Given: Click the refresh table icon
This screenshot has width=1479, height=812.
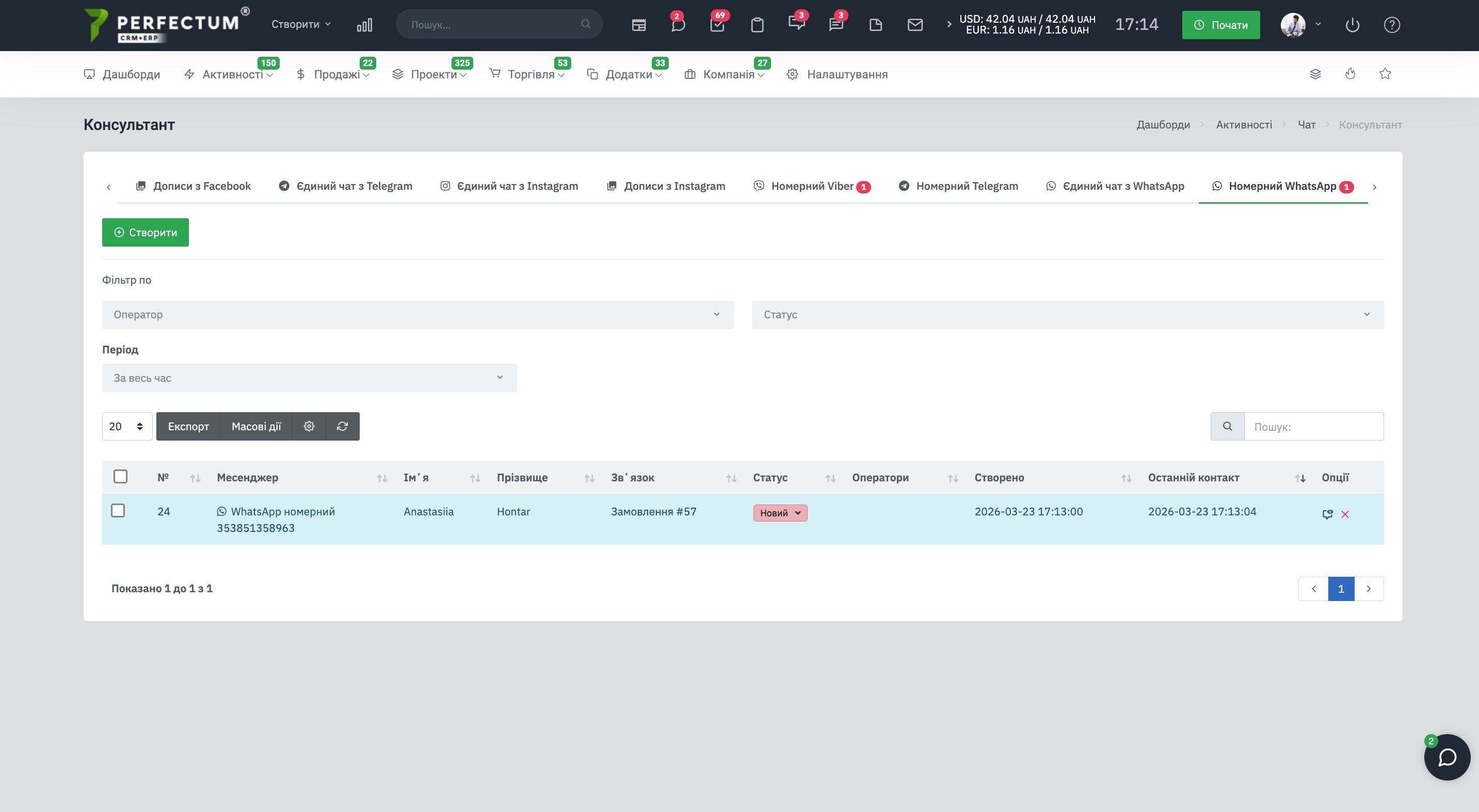Looking at the screenshot, I should [x=342, y=426].
